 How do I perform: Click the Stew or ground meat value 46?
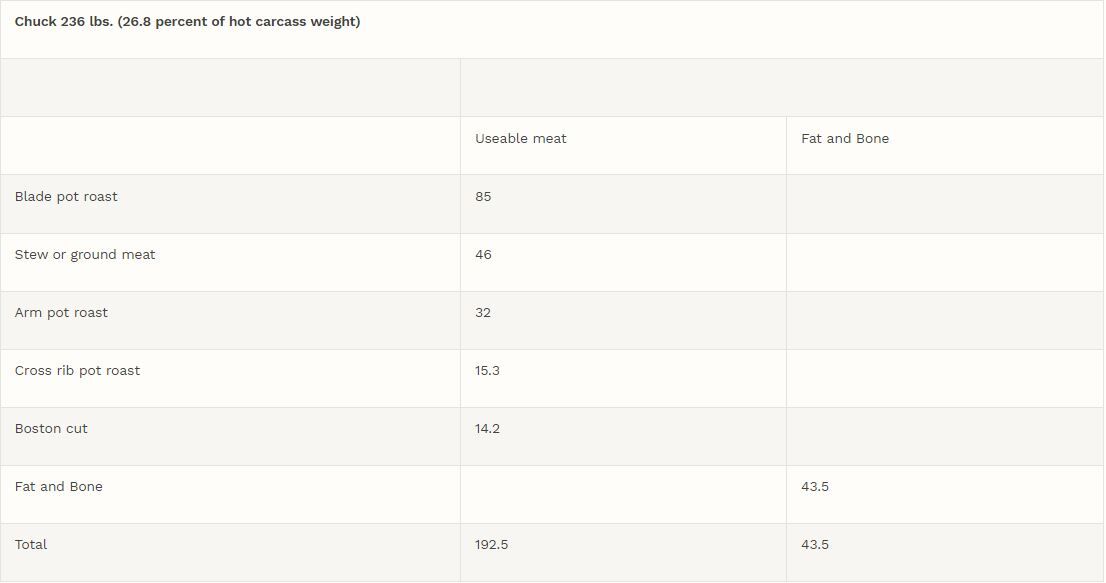coord(483,255)
